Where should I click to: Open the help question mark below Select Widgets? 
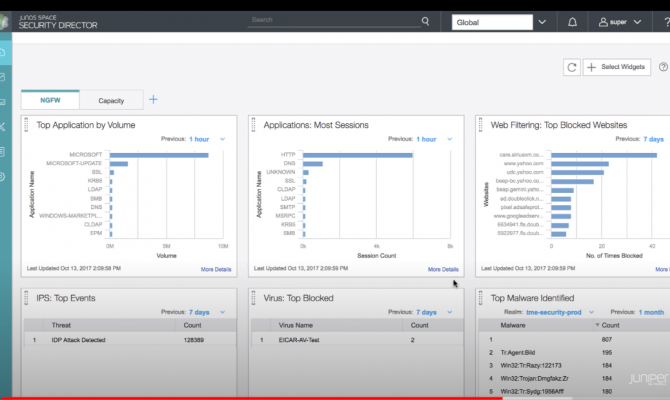point(663,67)
